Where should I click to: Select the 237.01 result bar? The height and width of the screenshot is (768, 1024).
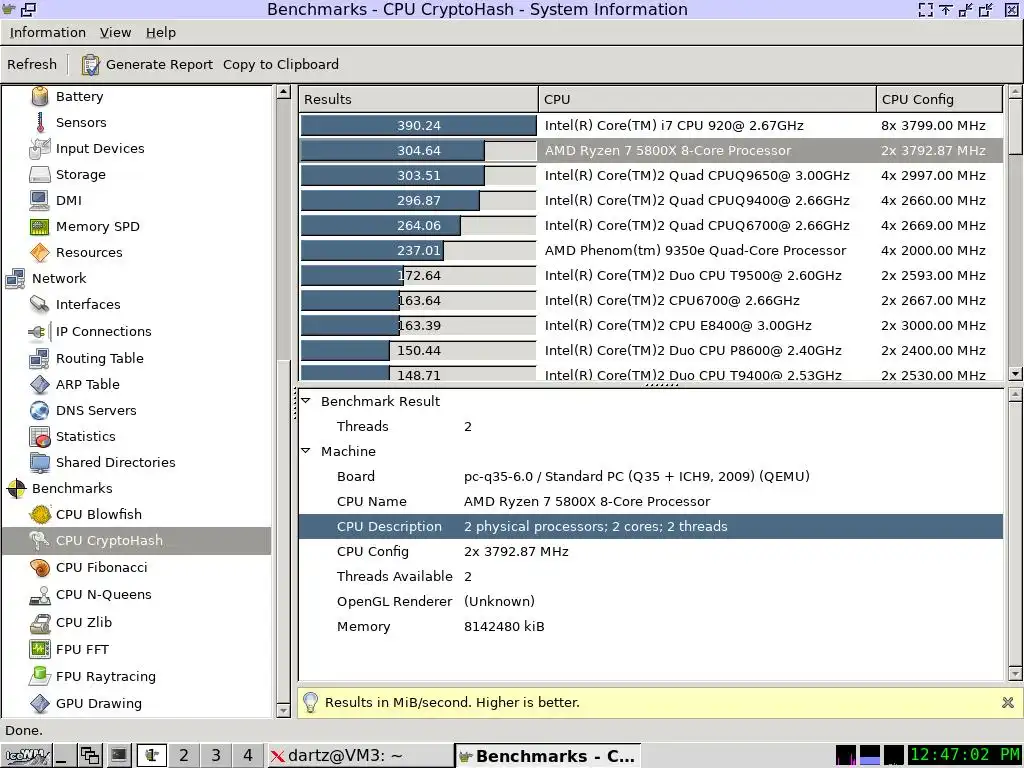419,251
